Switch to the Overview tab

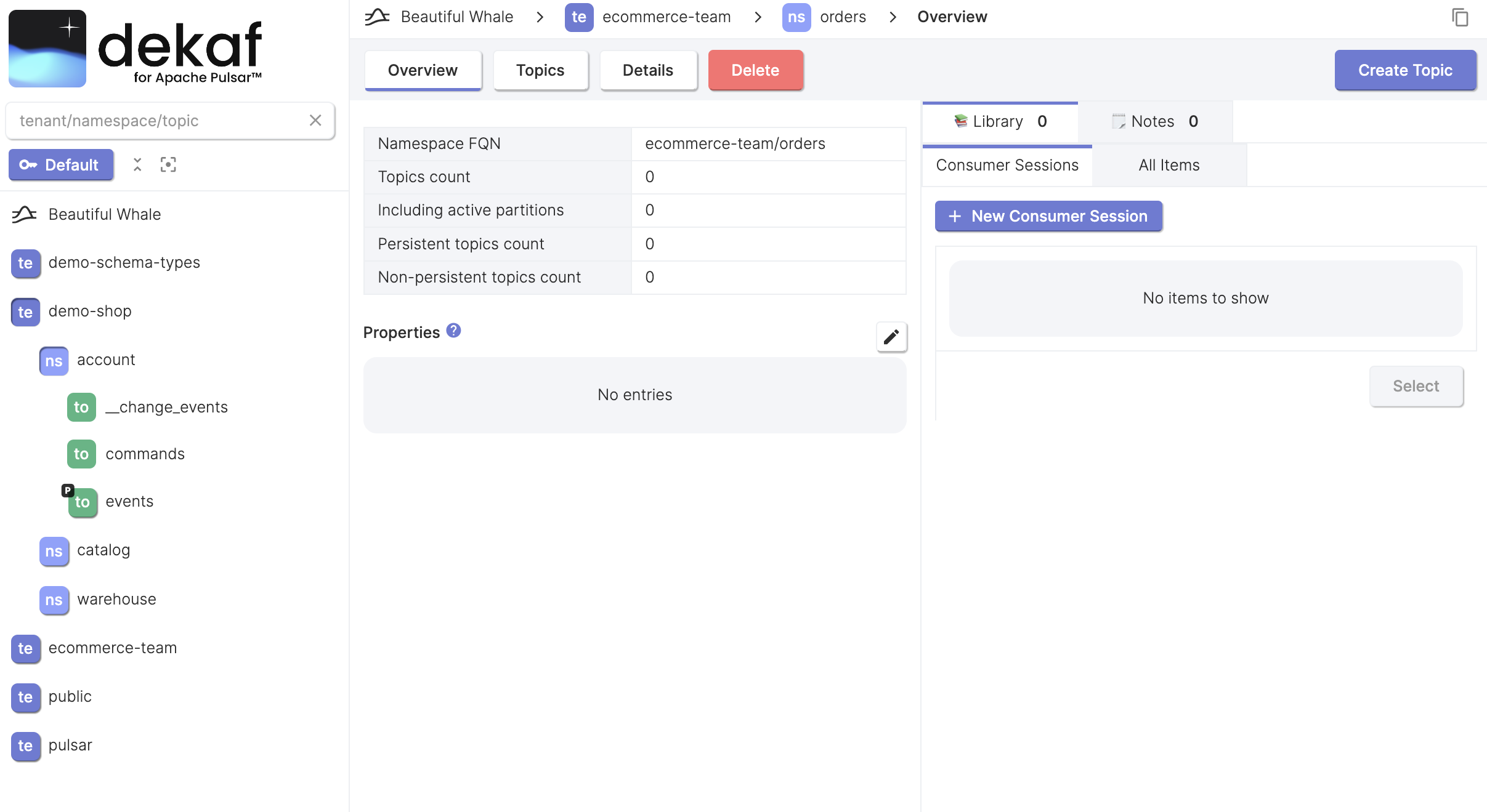pyautogui.click(x=423, y=70)
